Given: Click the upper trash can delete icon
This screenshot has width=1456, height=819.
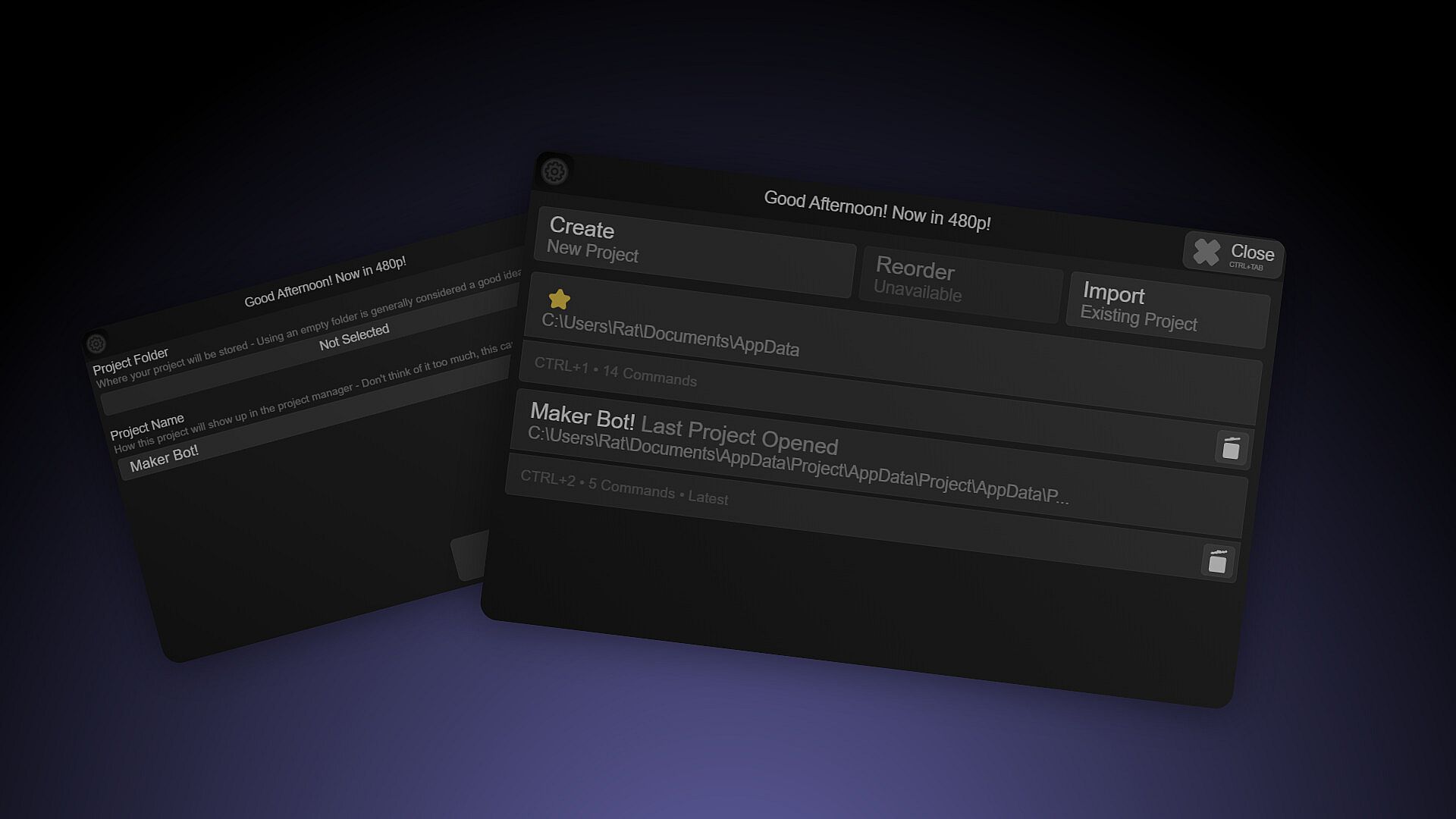Looking at the screenshot, I should (x=1231, y=447).
